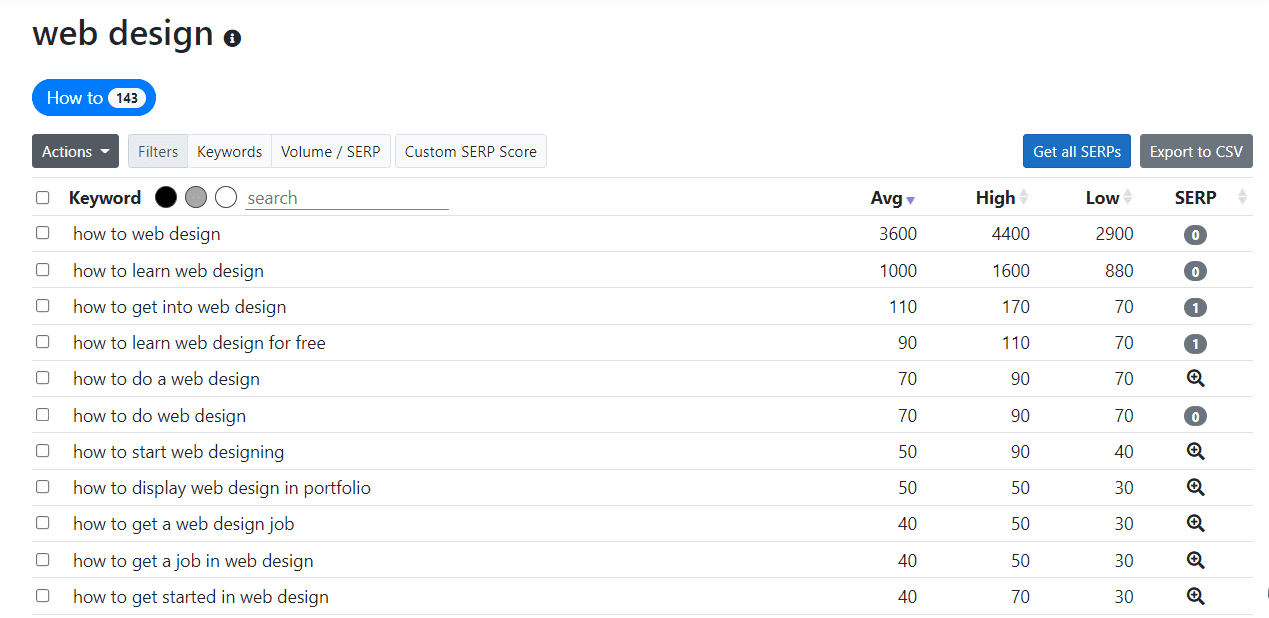Tick the select-all checkbox in the Keyword header
1269x618 pixels.
pos(42,197)
